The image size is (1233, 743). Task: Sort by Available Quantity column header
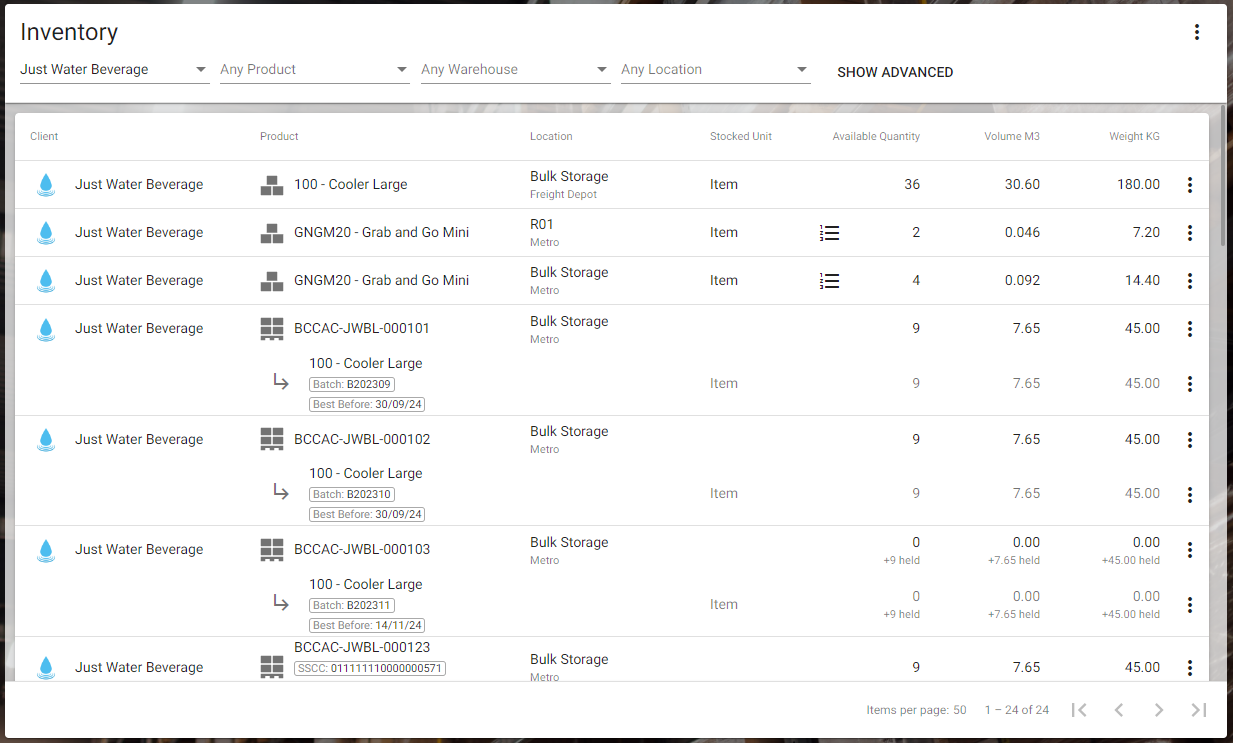876,136
